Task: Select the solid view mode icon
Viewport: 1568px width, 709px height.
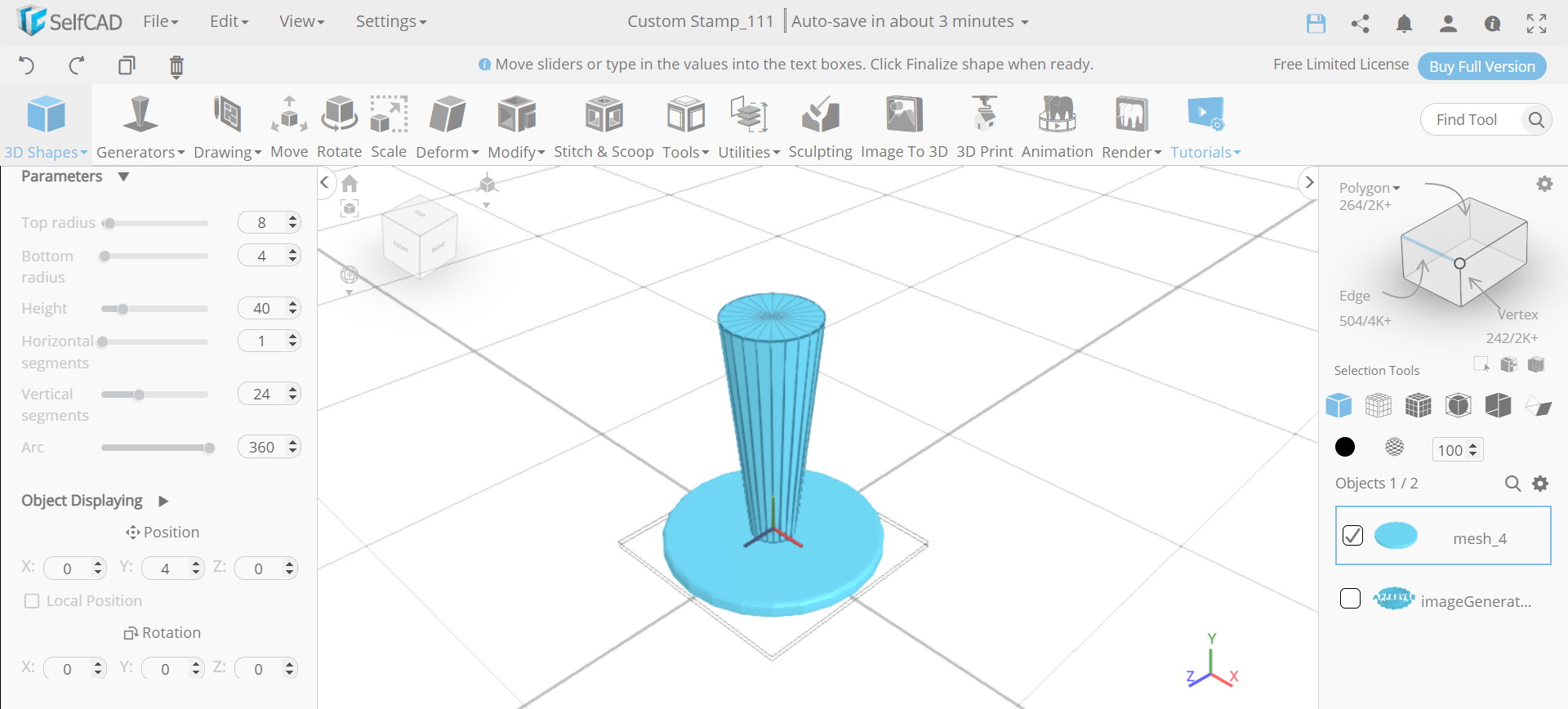Action: [1339, 405]
